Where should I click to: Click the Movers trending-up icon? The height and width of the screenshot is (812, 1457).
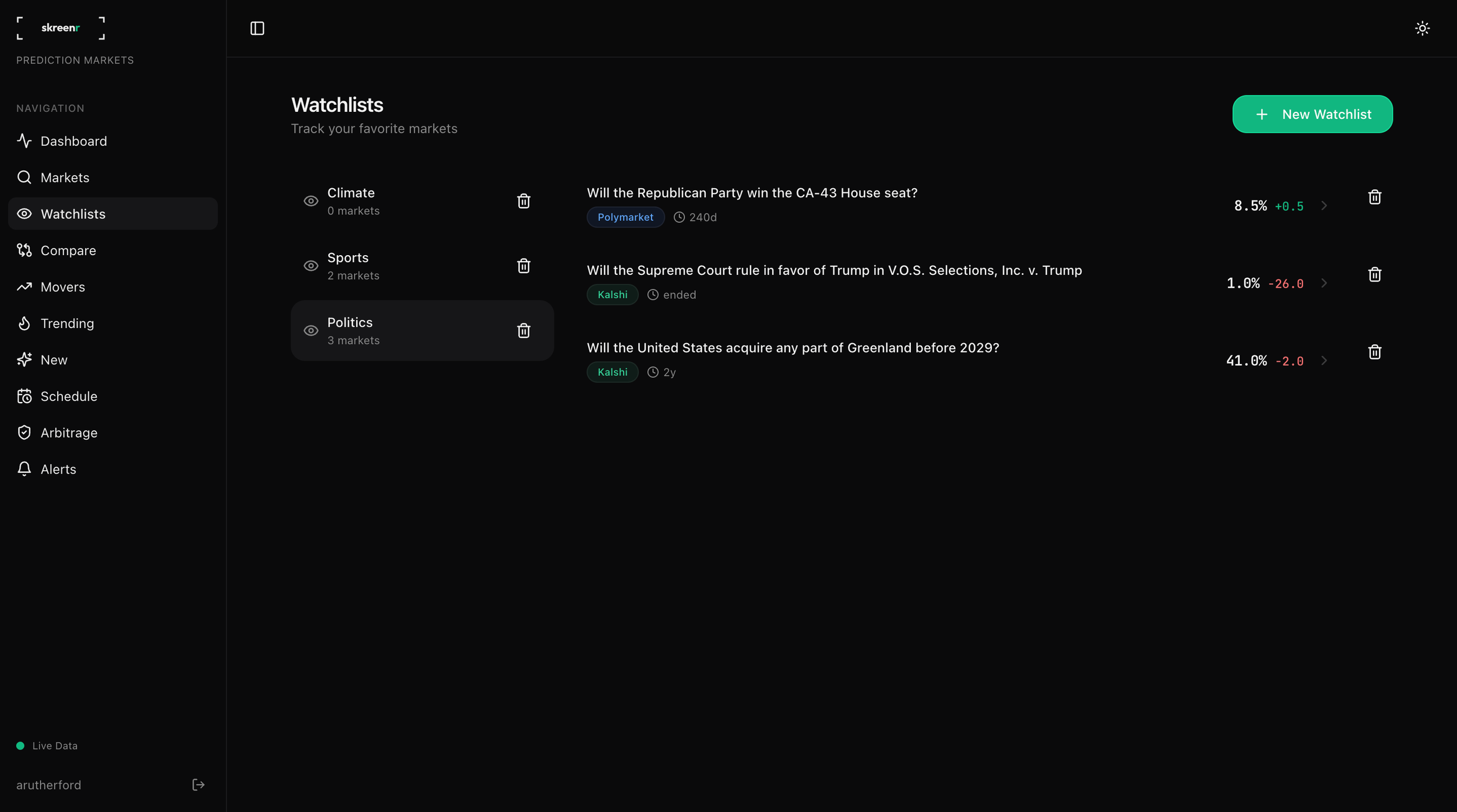click(x=24, y=287)
